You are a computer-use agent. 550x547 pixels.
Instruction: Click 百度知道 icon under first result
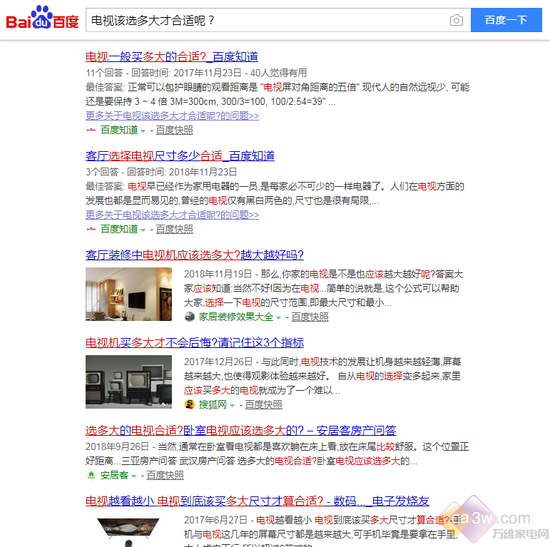(x=91, y=130)
